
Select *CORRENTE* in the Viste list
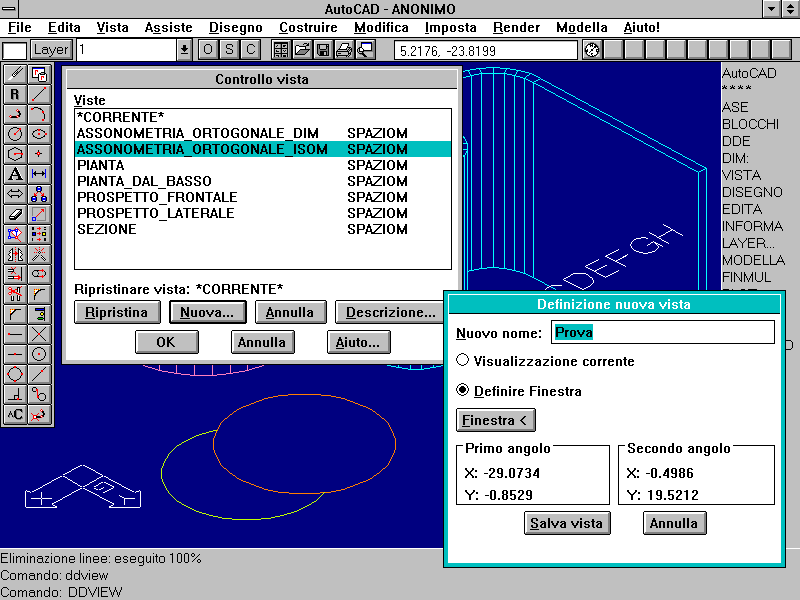263,117
